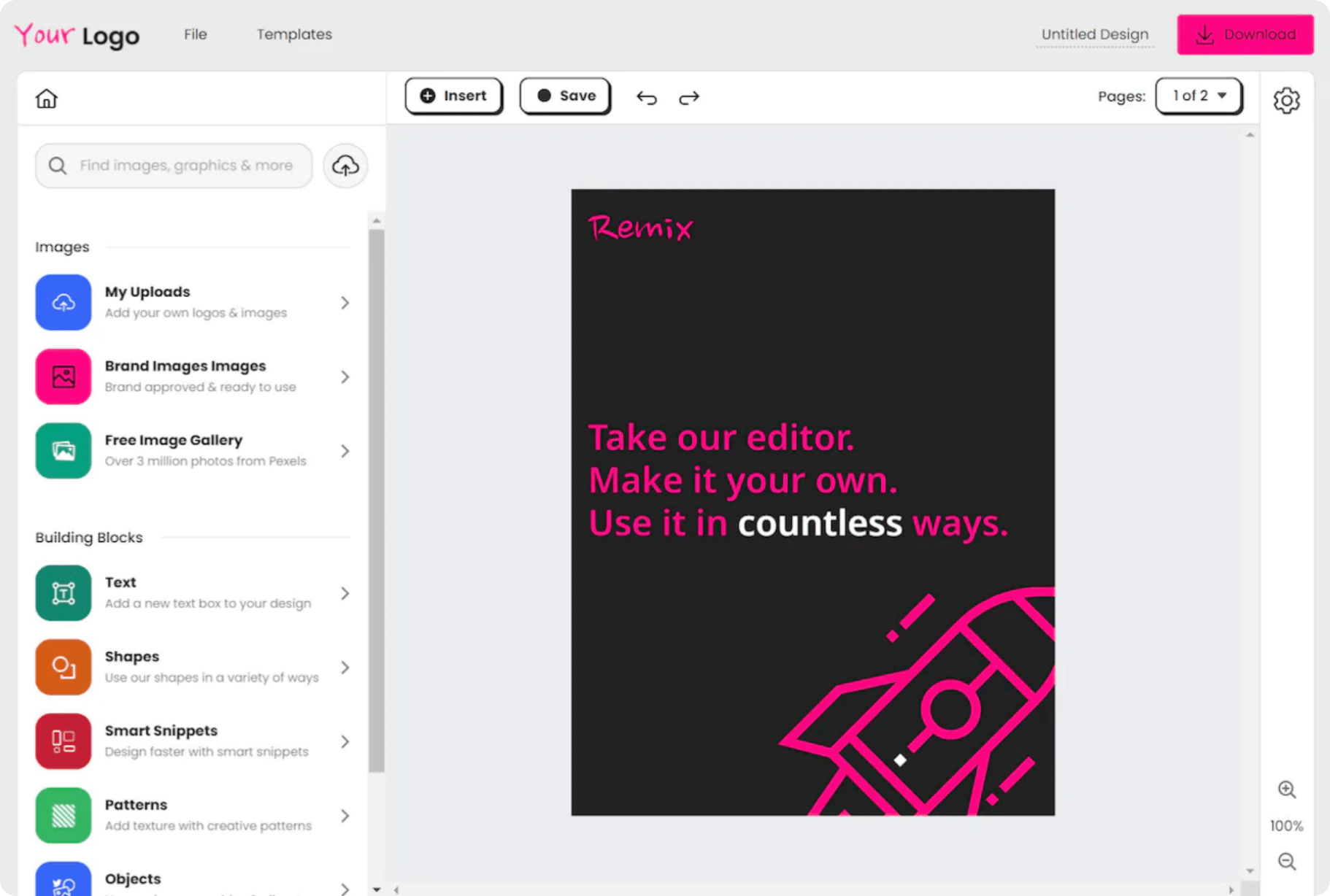This screenshot has height=896, width=1330.
Task: Zoom out of the canvas
Action: tap(1286, 862)
